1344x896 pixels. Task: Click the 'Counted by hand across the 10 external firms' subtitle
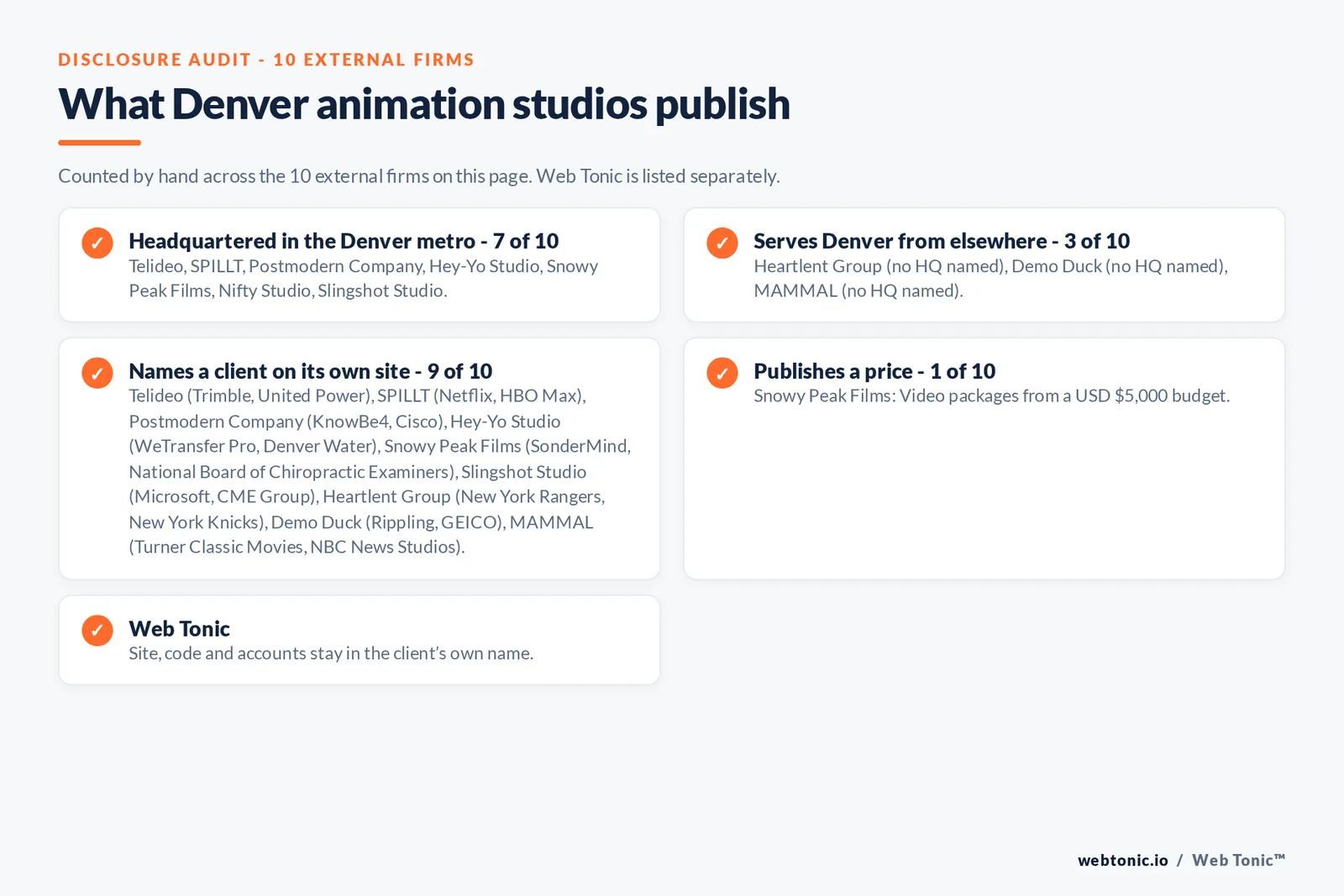[x=419, y=176]
